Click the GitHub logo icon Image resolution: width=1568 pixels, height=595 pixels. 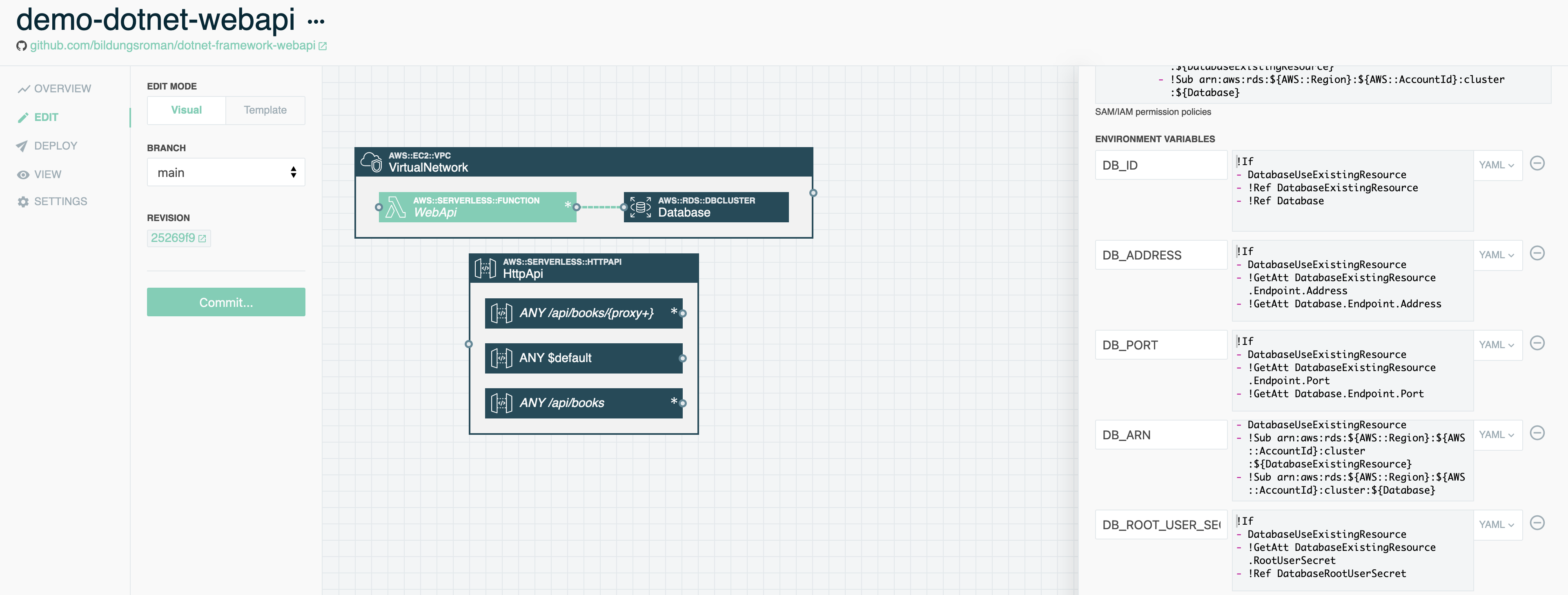click(21, 46)
